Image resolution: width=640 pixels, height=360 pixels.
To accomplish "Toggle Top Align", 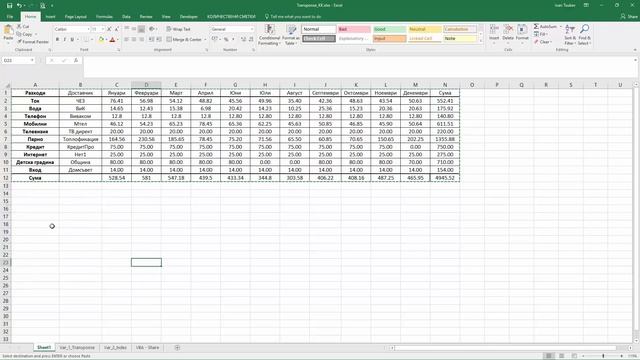I will [x=127, y=29].
